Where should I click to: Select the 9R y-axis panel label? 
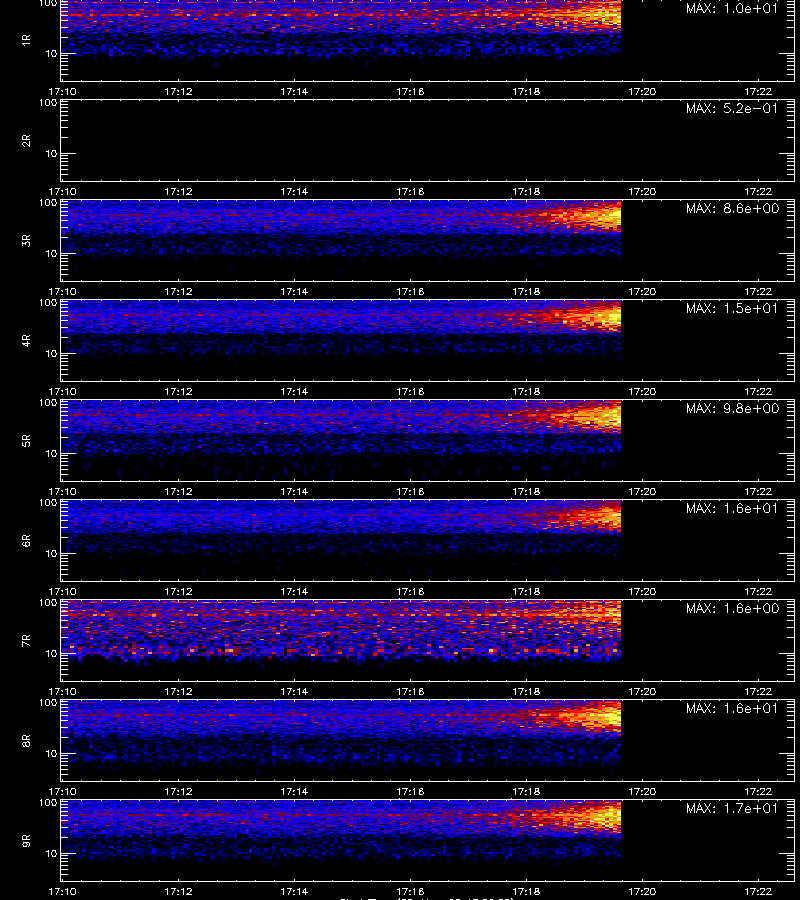(x=26, y=841)
